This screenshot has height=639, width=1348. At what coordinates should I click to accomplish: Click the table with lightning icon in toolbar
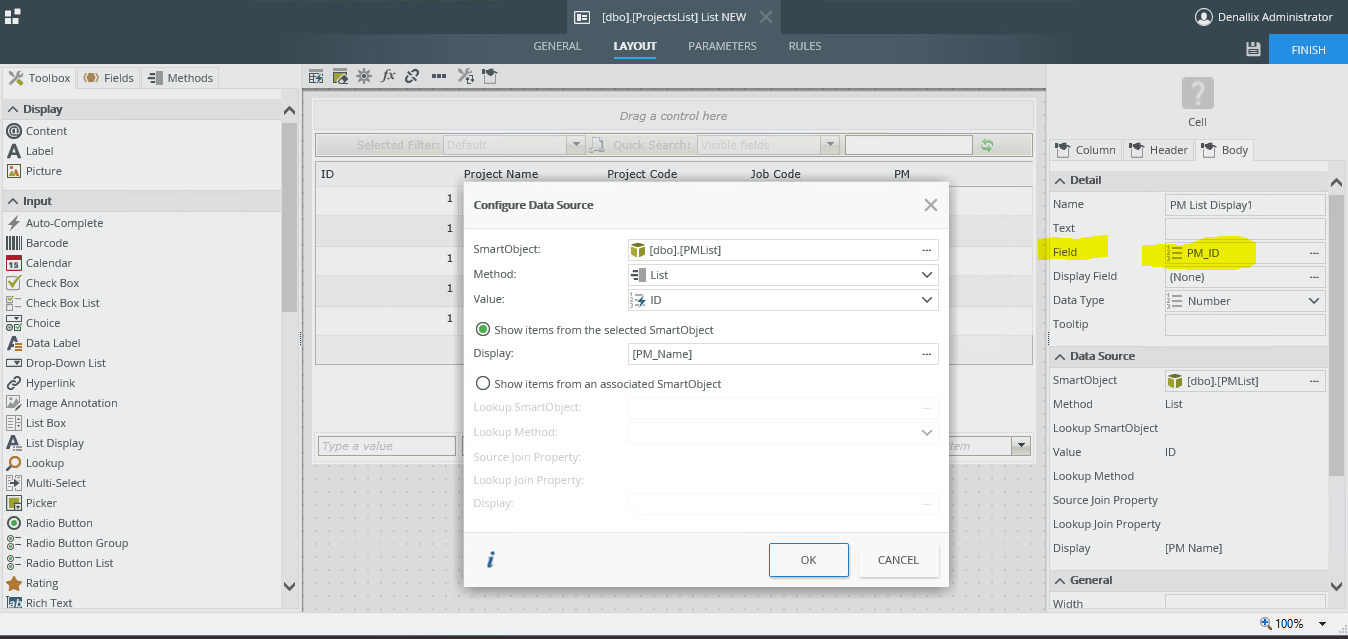tap(316, 76)
